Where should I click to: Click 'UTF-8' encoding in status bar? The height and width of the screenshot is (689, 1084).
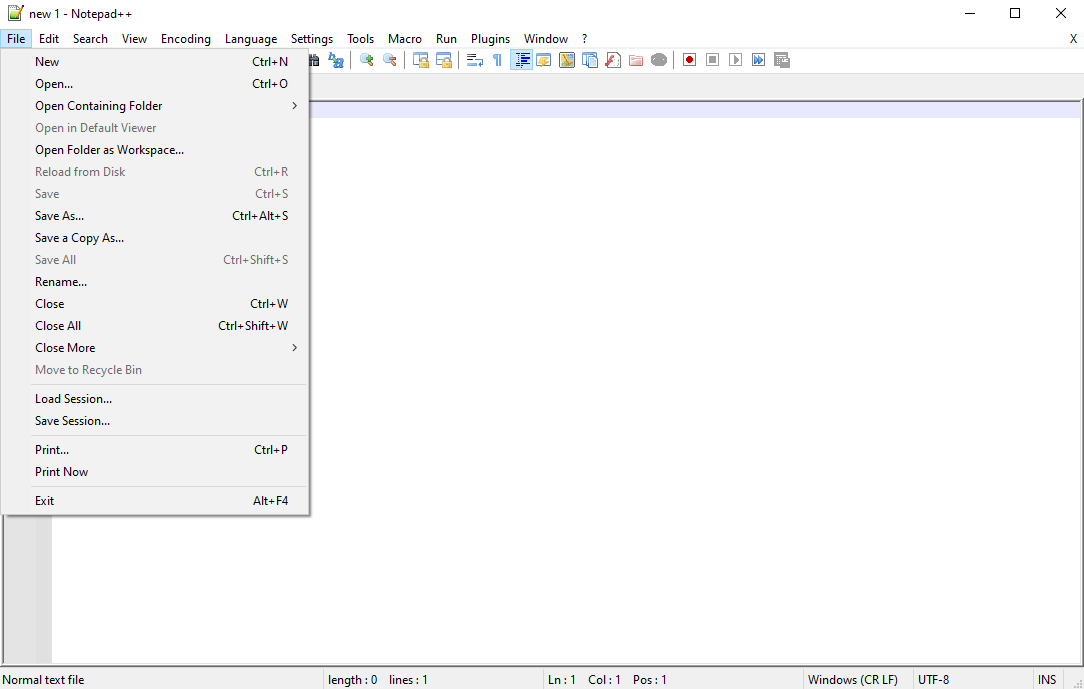[x=933, y=680]
